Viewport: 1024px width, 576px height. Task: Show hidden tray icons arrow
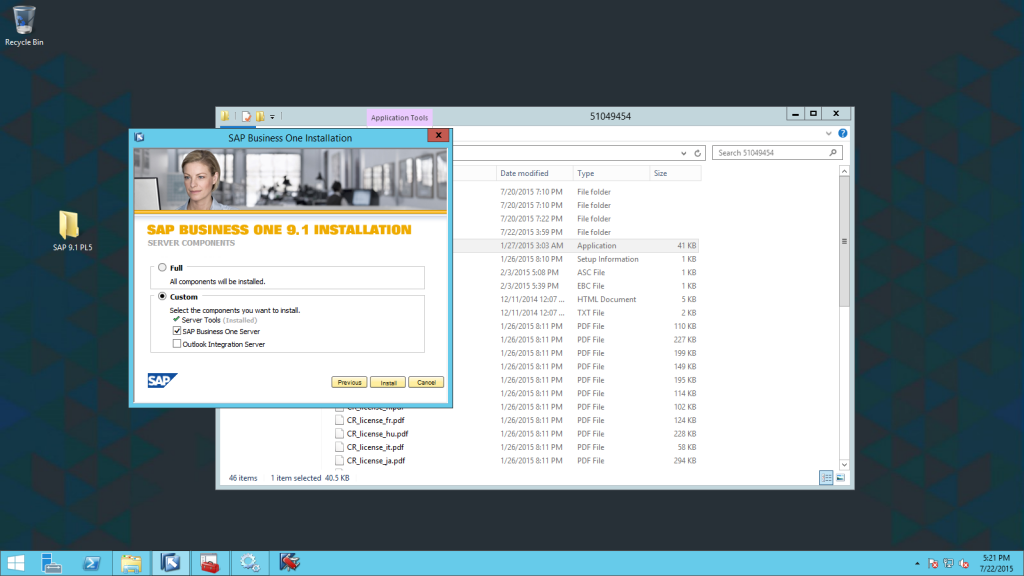[917, 564]
